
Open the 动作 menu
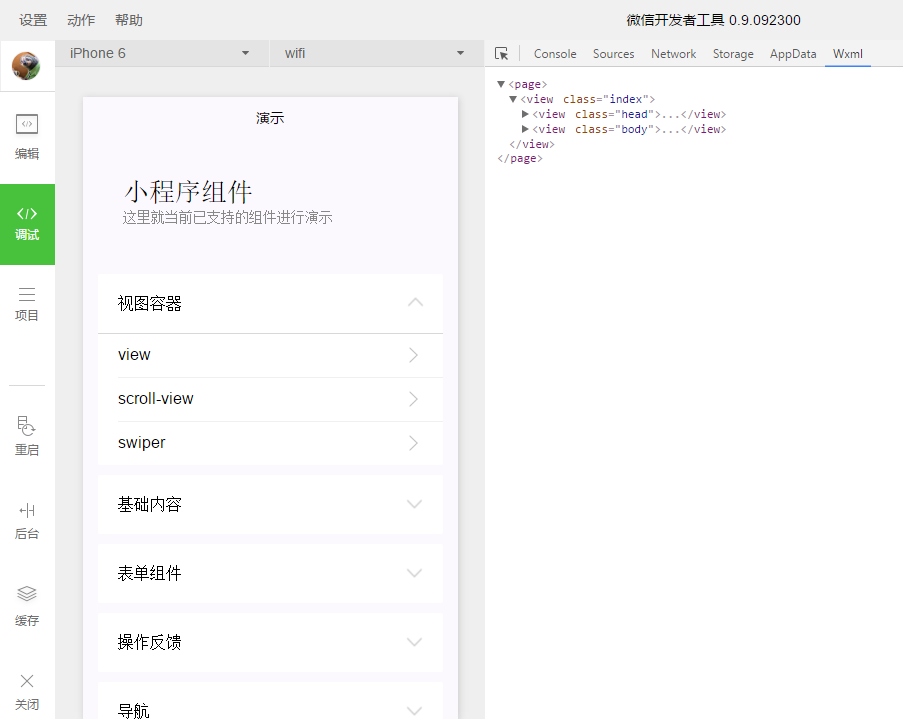pyautogui.click(x=81, y=20)
